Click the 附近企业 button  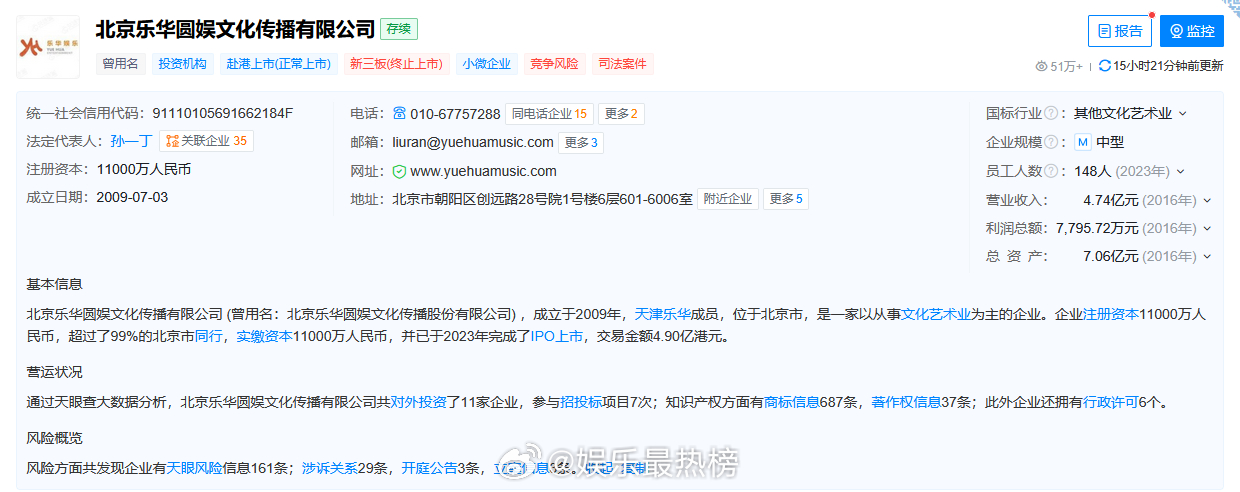click(728, 199)
